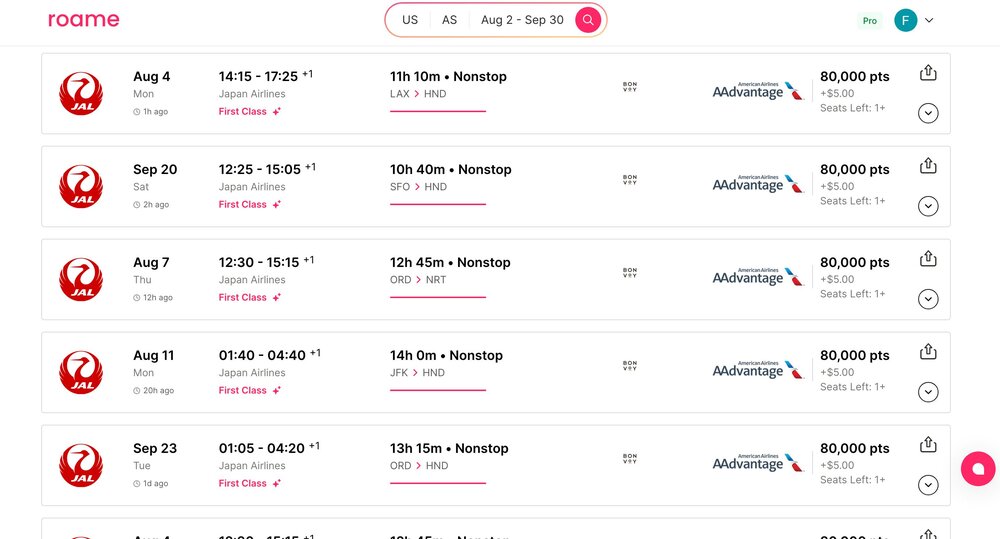Edit the AS destination search field

tap(450, 20)
